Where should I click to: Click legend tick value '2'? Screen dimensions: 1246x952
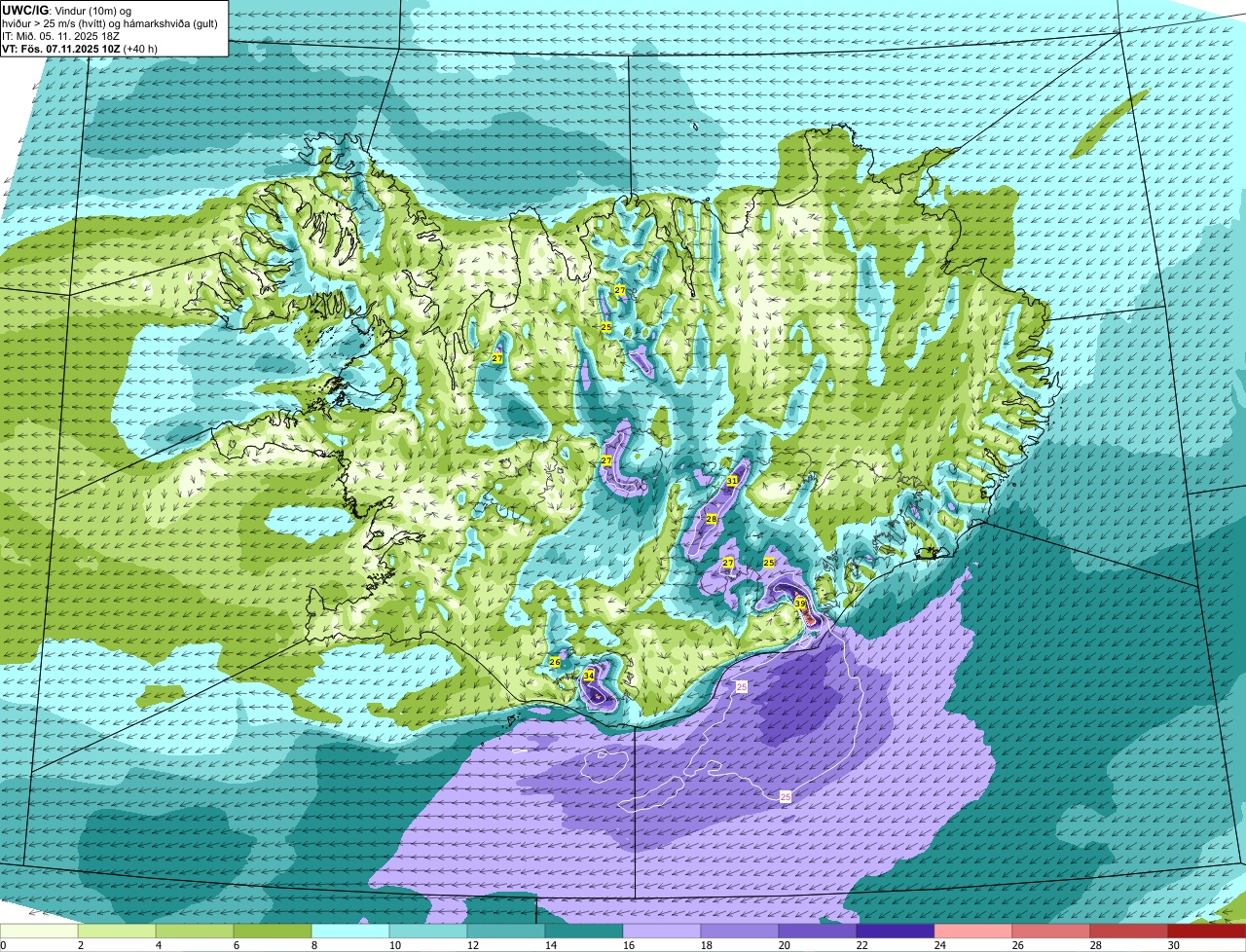point(80,945)
